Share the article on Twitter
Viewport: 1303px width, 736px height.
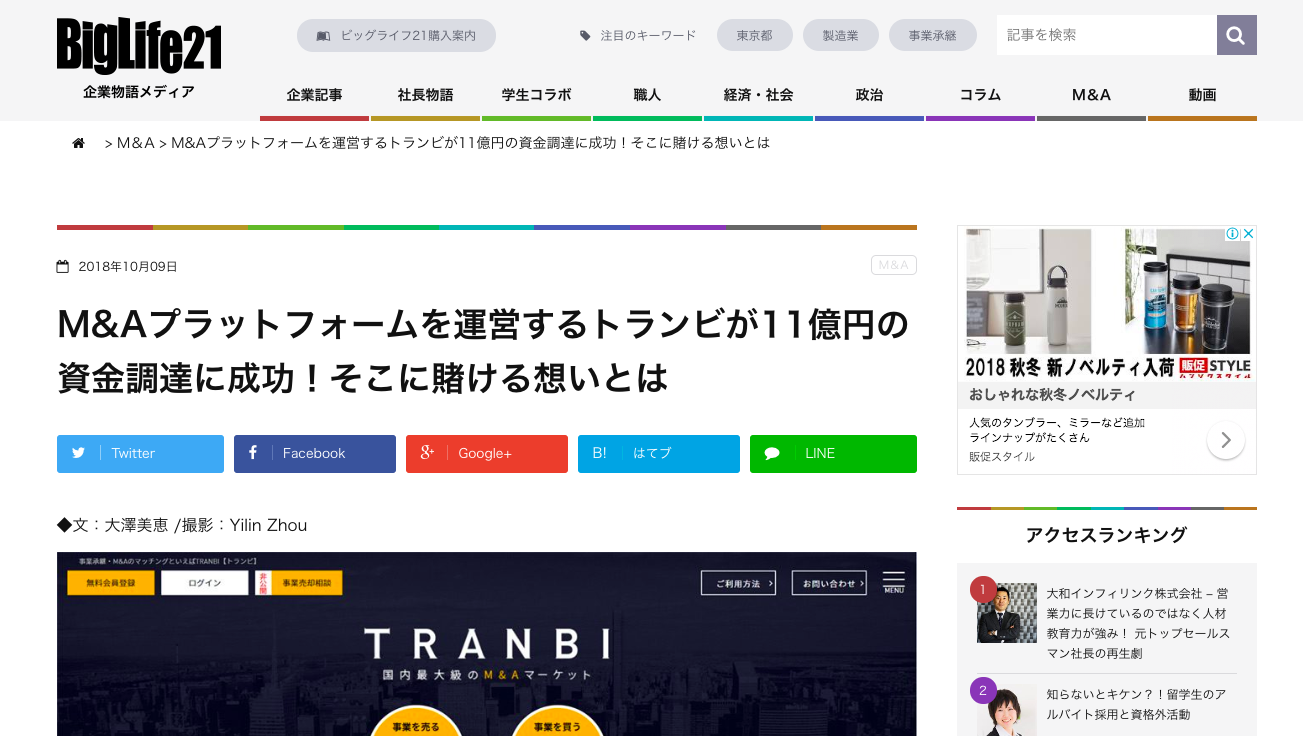coord(140,453)
